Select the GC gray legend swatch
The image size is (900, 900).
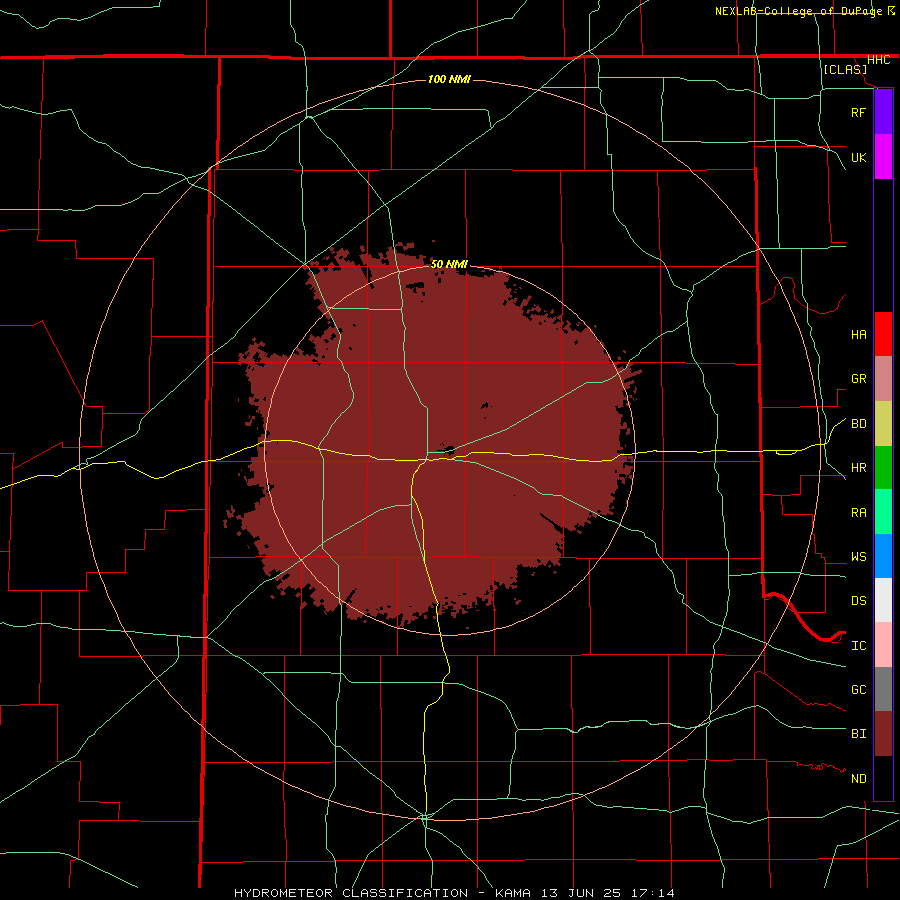pos(883,689)
